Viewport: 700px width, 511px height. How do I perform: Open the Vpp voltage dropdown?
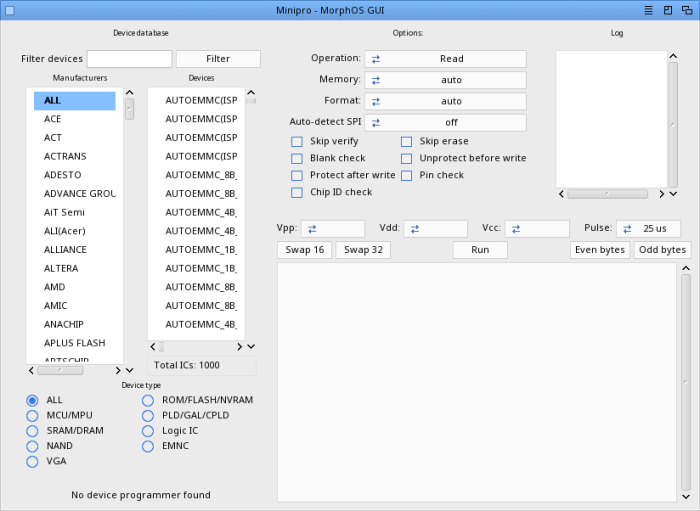[333, 228]
